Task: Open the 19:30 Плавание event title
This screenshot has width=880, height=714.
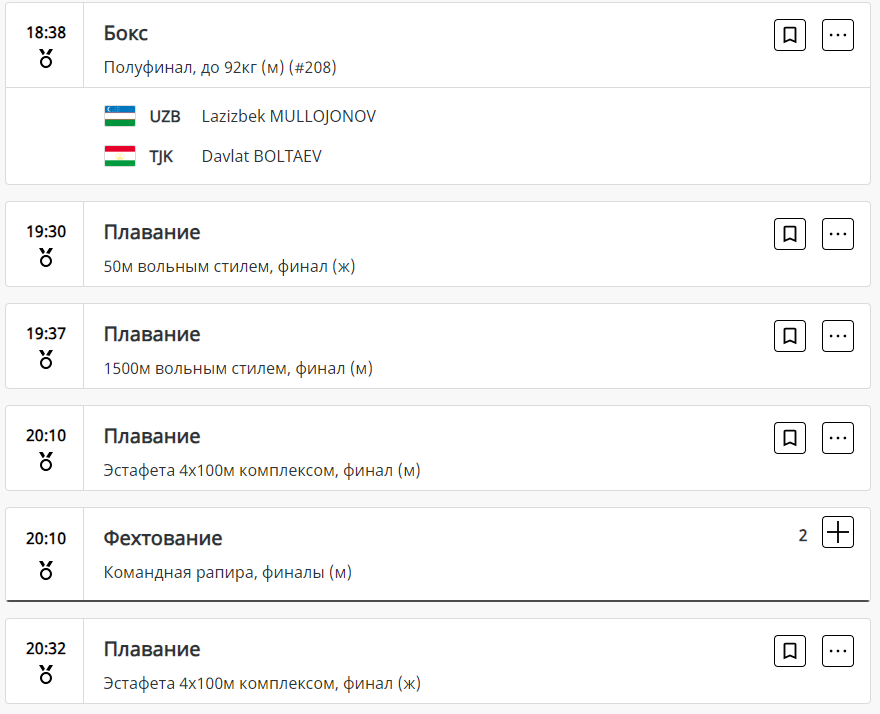Action: tap(152, 232)
